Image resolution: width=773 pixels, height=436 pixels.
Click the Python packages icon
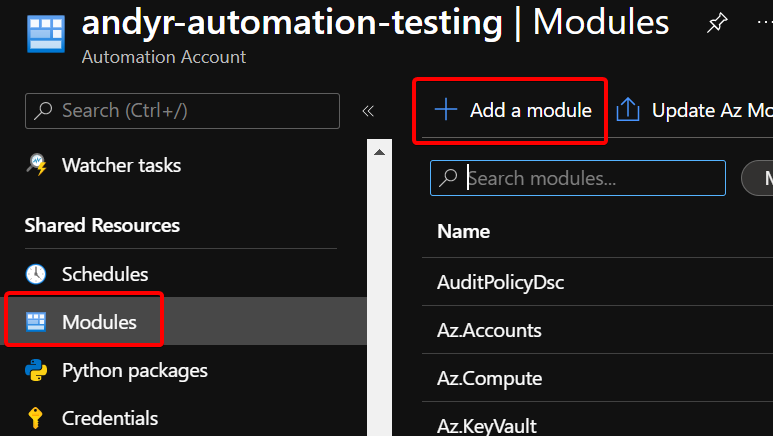(x=36, y=371)
